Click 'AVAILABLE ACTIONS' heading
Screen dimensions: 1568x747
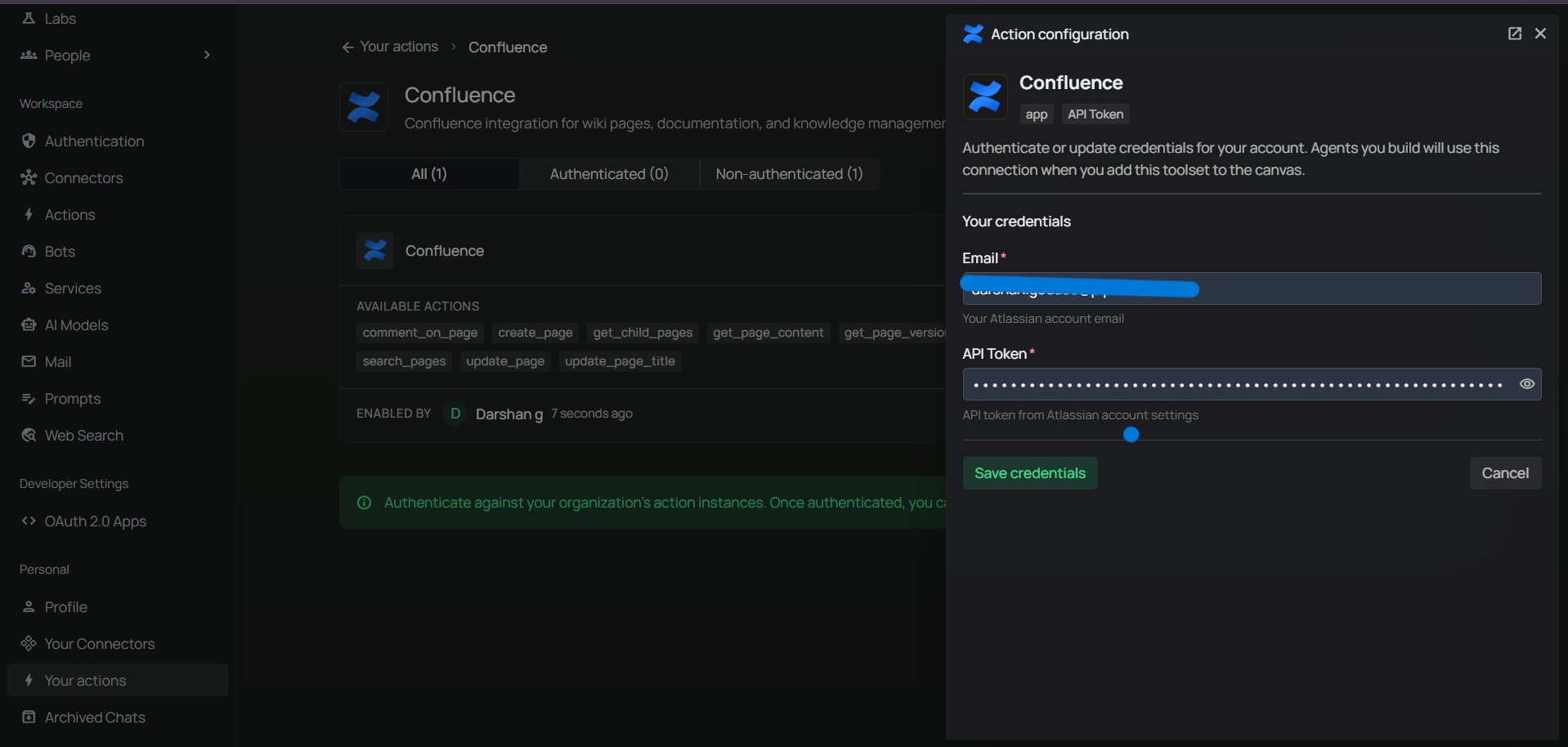tap(418, 306)
